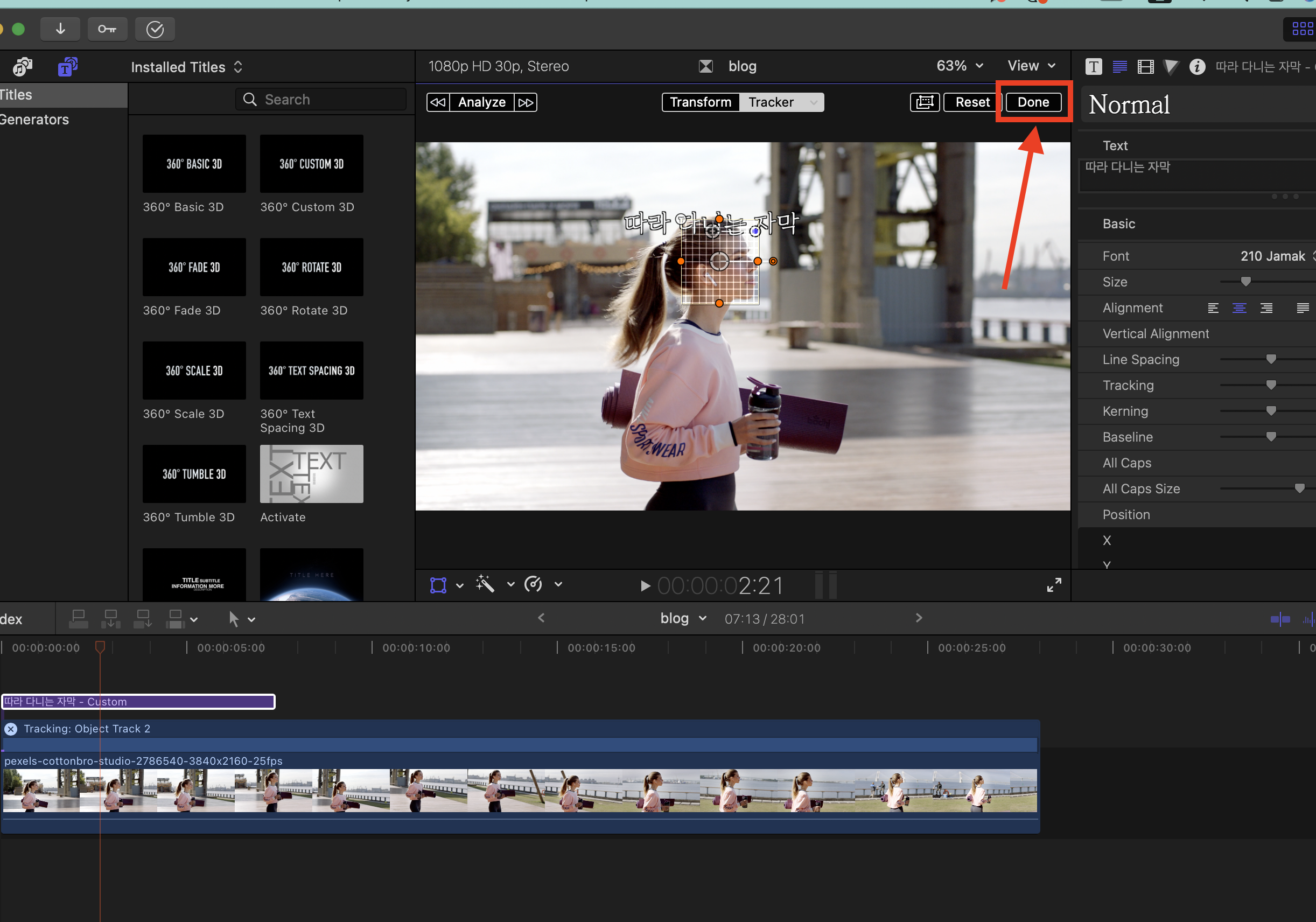The width and height of the screenshot is (1316, 922).
Task: Expand the Installed Titles popup
Action: (x=186, y=67)
